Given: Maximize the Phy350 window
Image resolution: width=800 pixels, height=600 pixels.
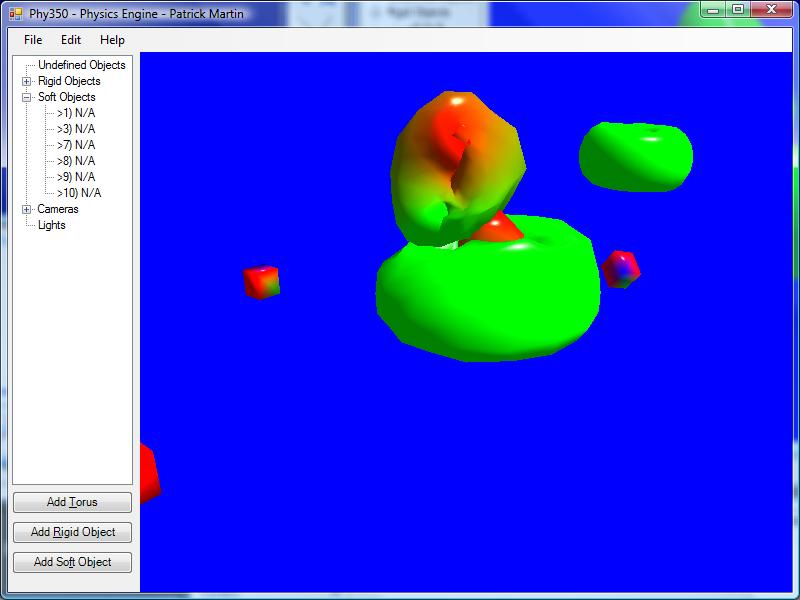Looking at the screenshot, I should pos(738,10).
